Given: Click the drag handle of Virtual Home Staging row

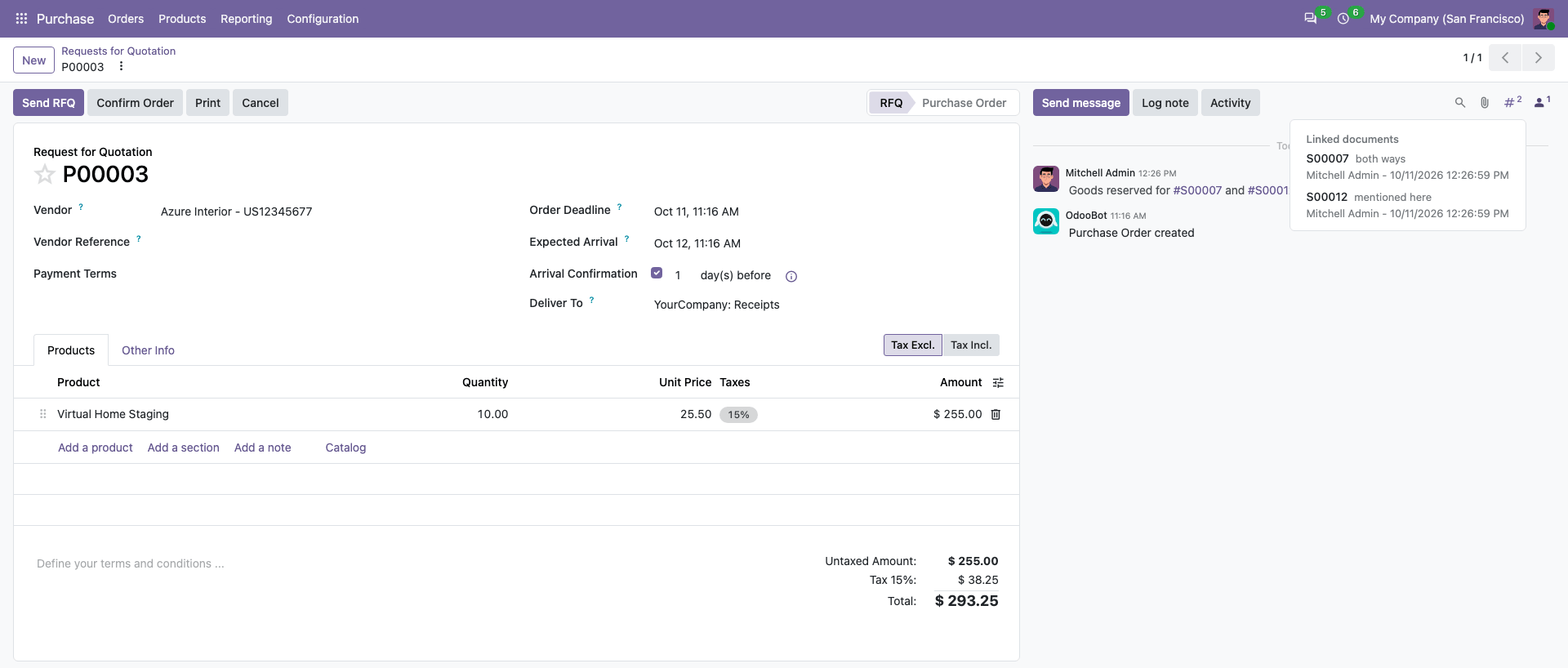Looking at the screenshot, I should pyautogui.click(x=42, y=414).
